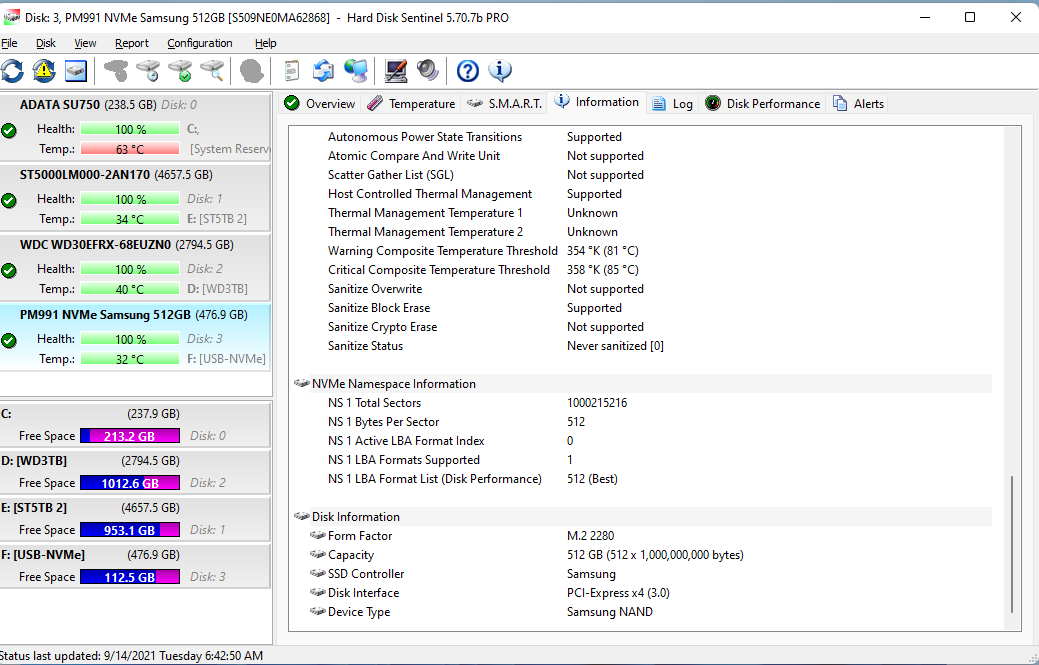Click the disk icon beside Disk Interface
Screen dimensions: 1039x665
click(317, 593)
